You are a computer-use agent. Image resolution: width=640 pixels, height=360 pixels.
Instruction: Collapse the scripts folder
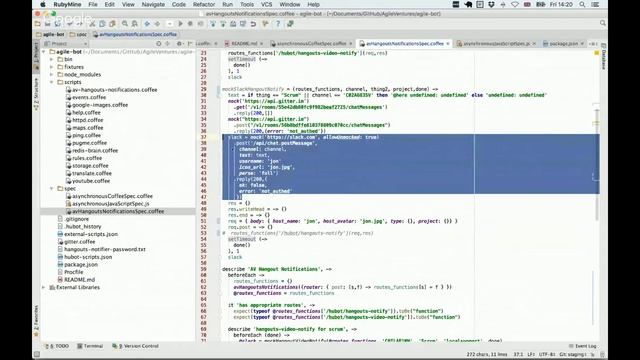52,82
